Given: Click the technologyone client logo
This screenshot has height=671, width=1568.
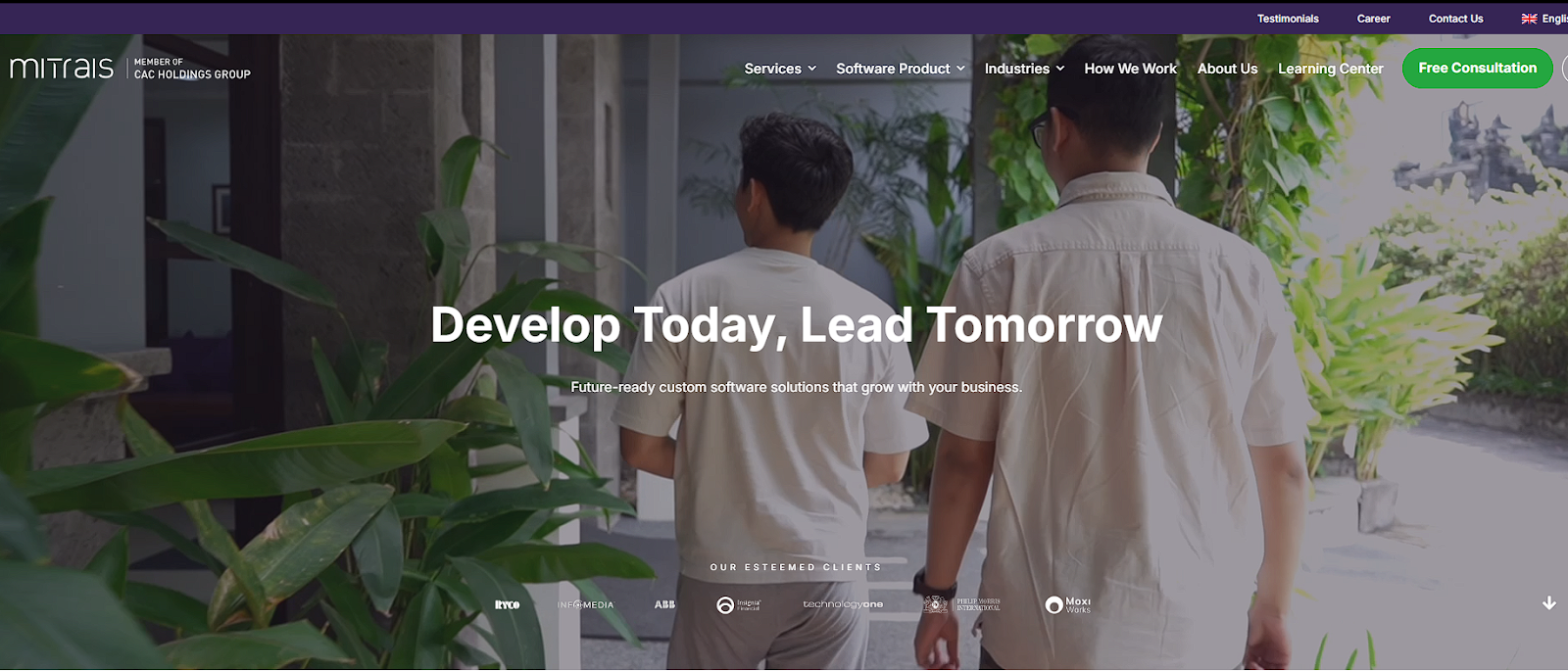Looking at the screenshot, I should [843, 604].
